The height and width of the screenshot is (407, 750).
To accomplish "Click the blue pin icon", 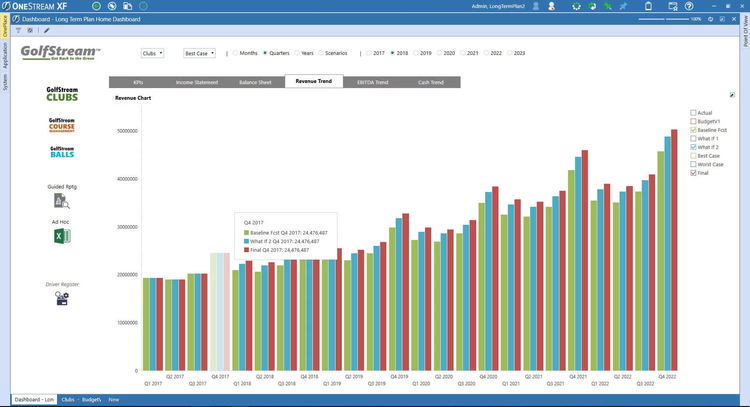I will pyautogui.click(x=623, y=6).
